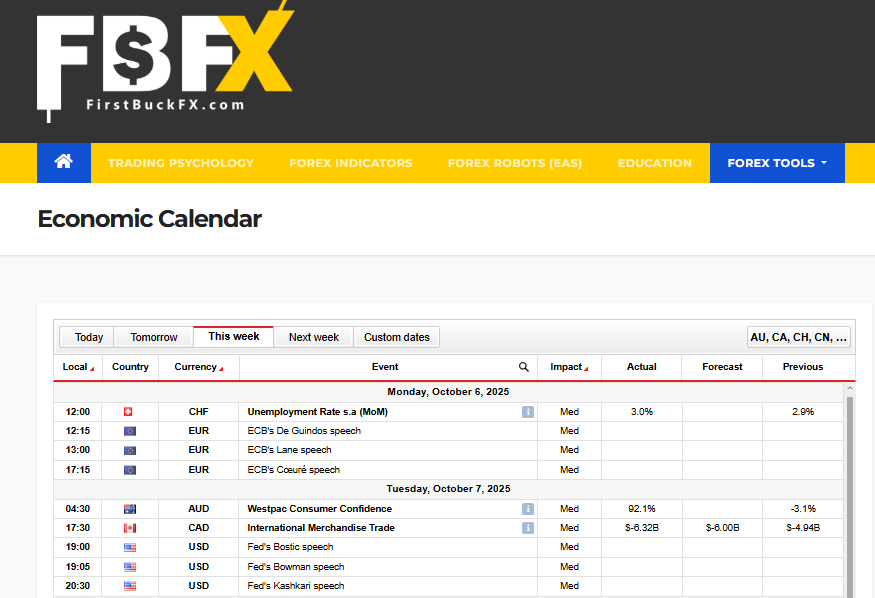Open the info icon beside Unemployment Rate s.a

pos(527,411)
